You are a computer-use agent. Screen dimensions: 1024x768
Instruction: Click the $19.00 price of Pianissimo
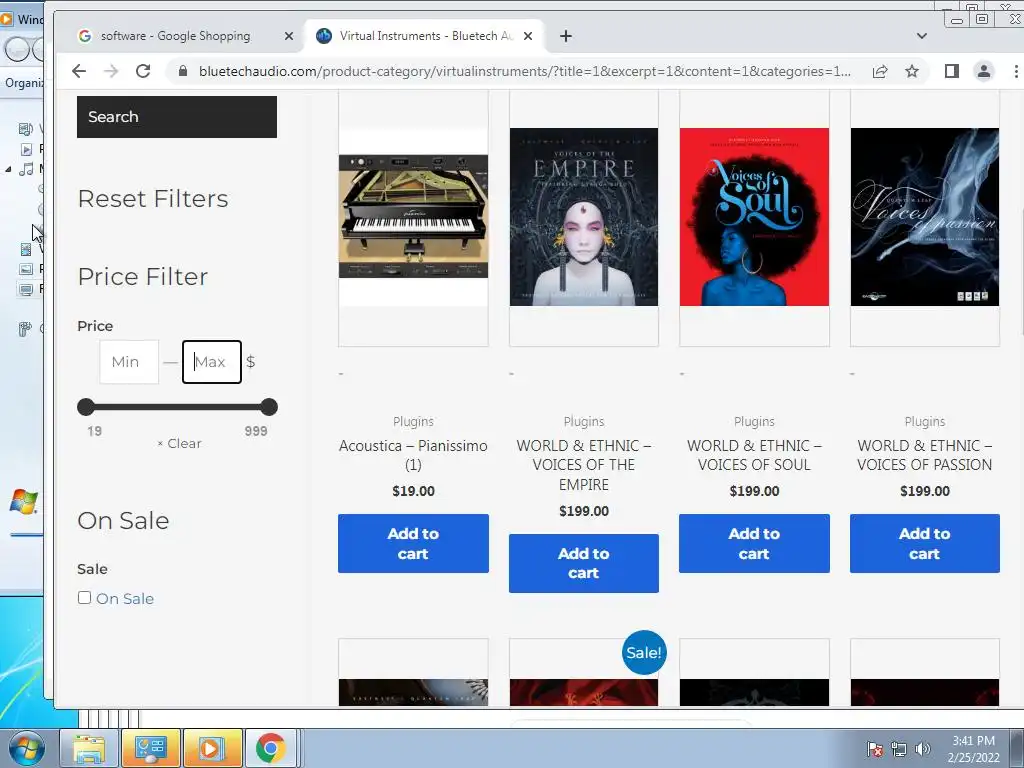pyautogui.click(x=413, y=491)
